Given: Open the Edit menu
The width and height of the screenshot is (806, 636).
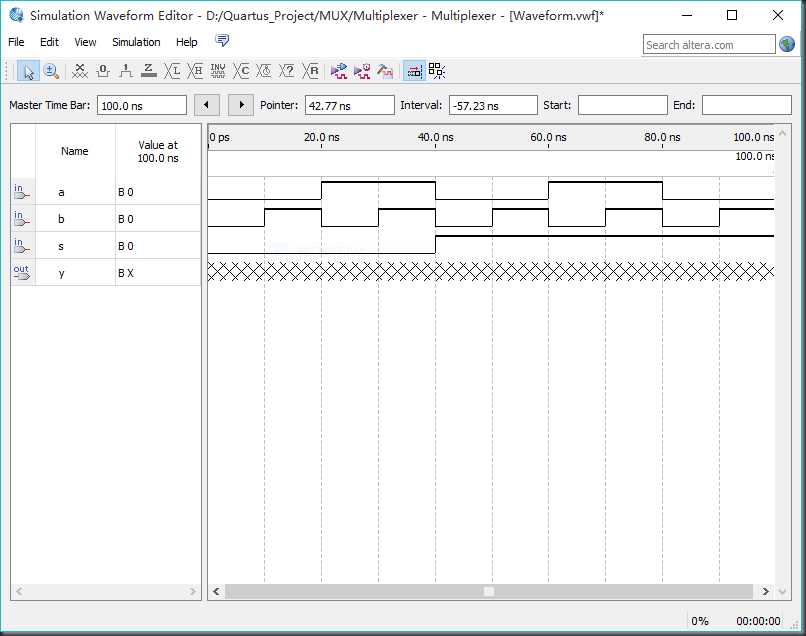Looking at the screenshot, I should point(49,42).
